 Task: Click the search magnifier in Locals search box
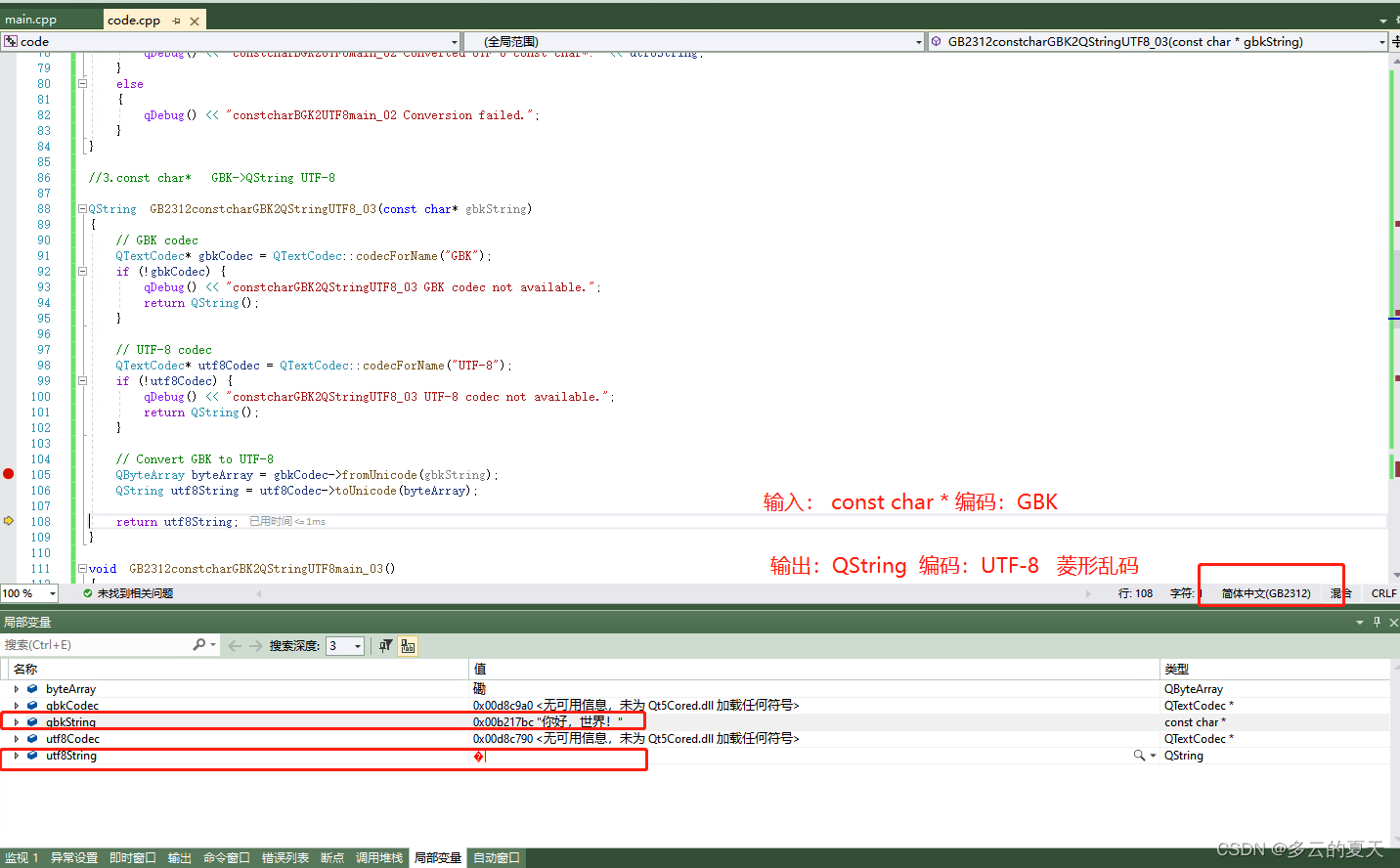click(200, 644)
